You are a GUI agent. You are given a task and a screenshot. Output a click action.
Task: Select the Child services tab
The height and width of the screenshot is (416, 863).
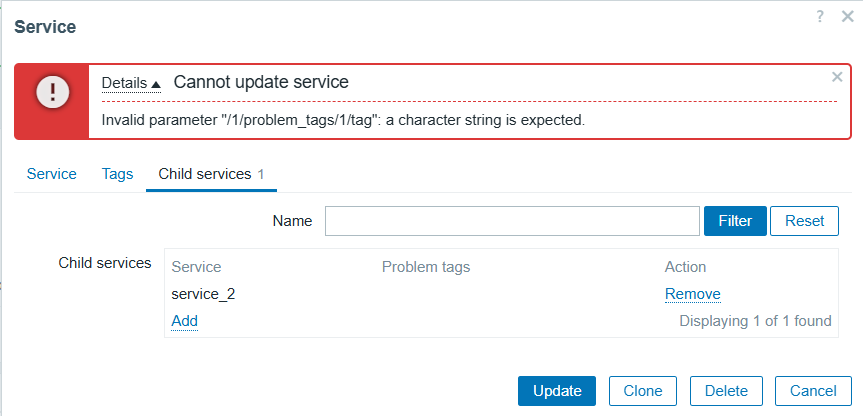click(x=211, y=174)
